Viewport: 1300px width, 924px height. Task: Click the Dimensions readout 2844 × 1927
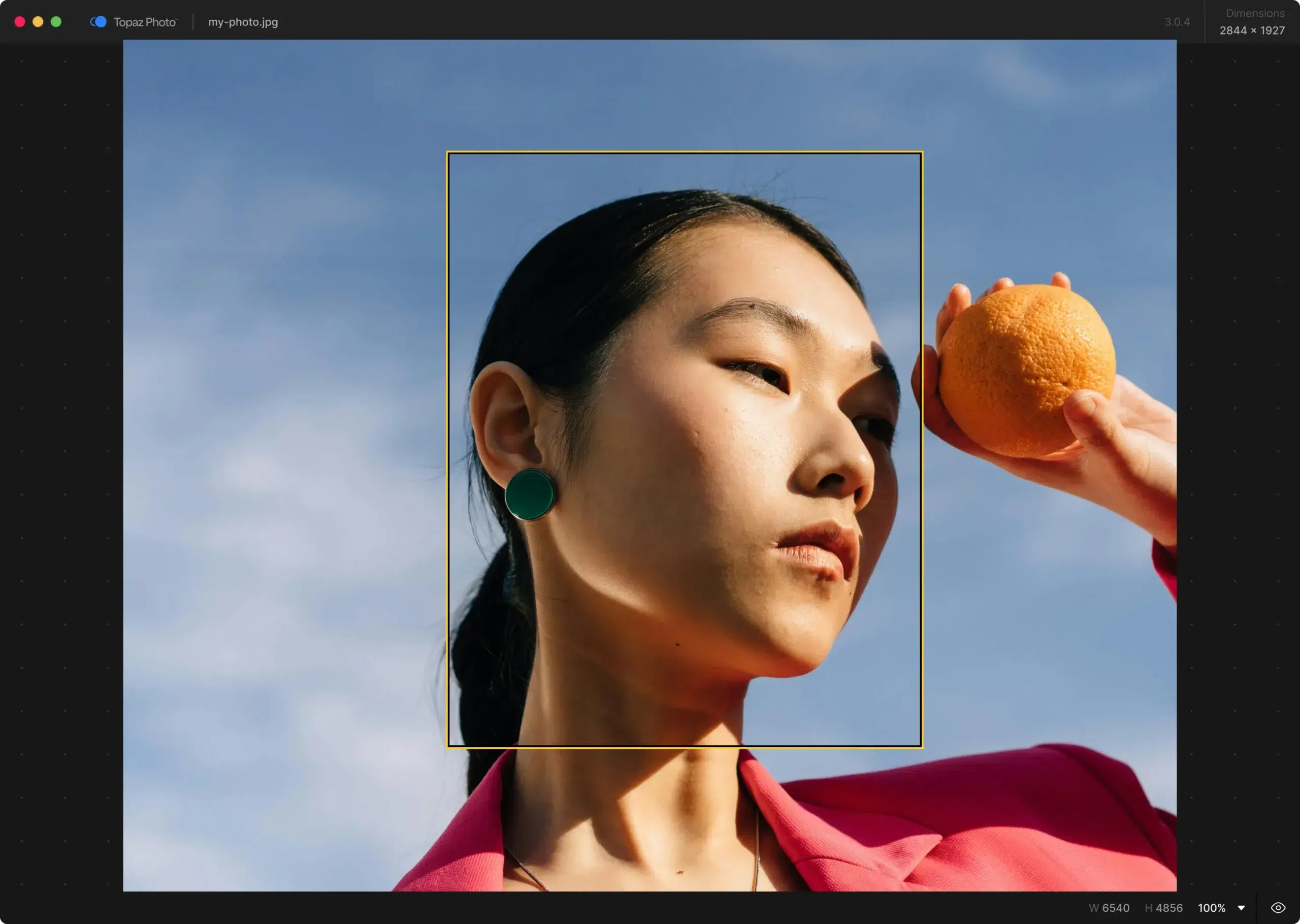(1252, 31)
